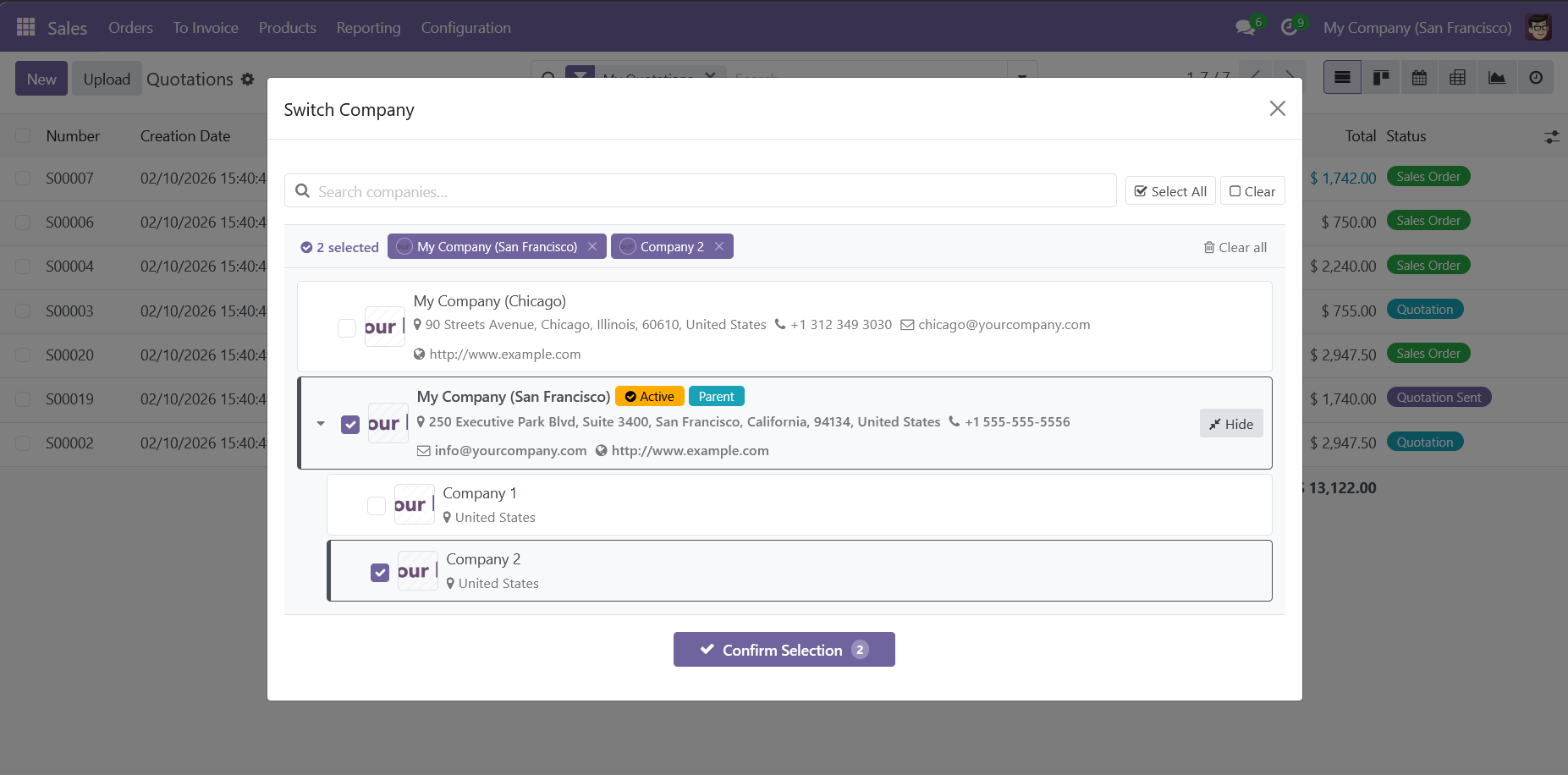The width and height of the screenshot is (1568, 775).
Task: Switch to graph view icon
Action: (1497, 78)
